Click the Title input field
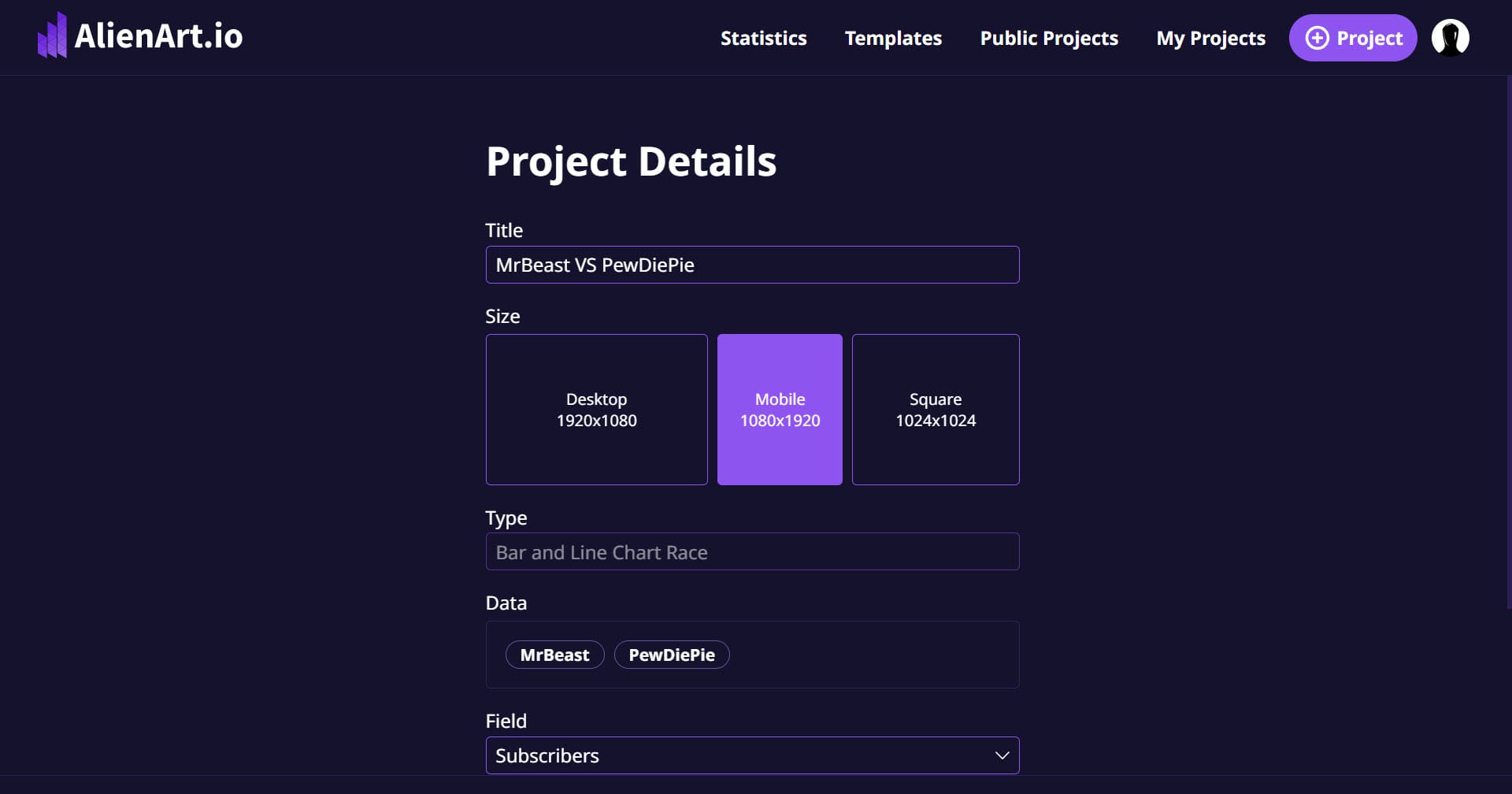Screen dimensions: 1512x794 point(752,265)
